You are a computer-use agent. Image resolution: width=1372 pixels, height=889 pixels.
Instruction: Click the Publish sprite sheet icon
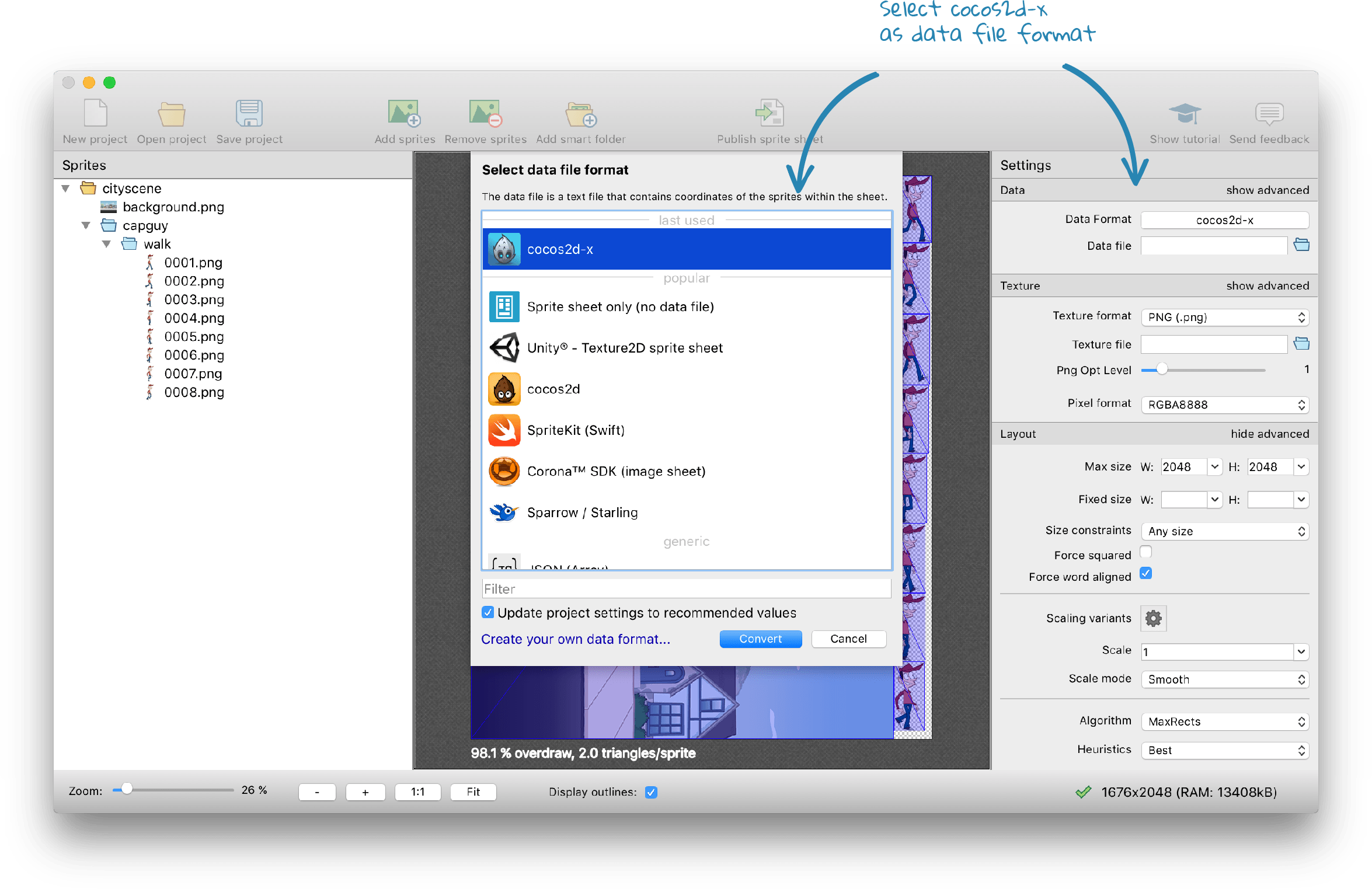[769, 113]
